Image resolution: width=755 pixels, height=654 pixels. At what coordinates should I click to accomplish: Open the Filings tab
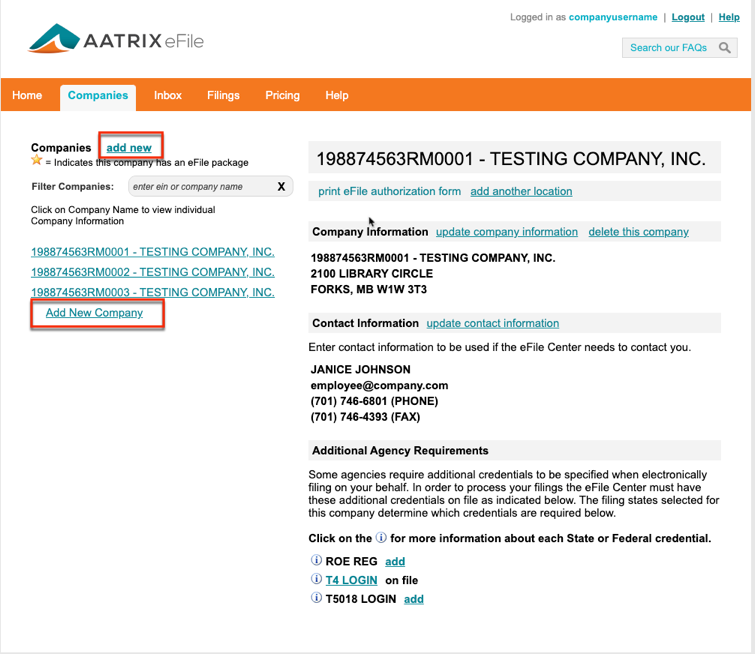click(x=223, y=96)
